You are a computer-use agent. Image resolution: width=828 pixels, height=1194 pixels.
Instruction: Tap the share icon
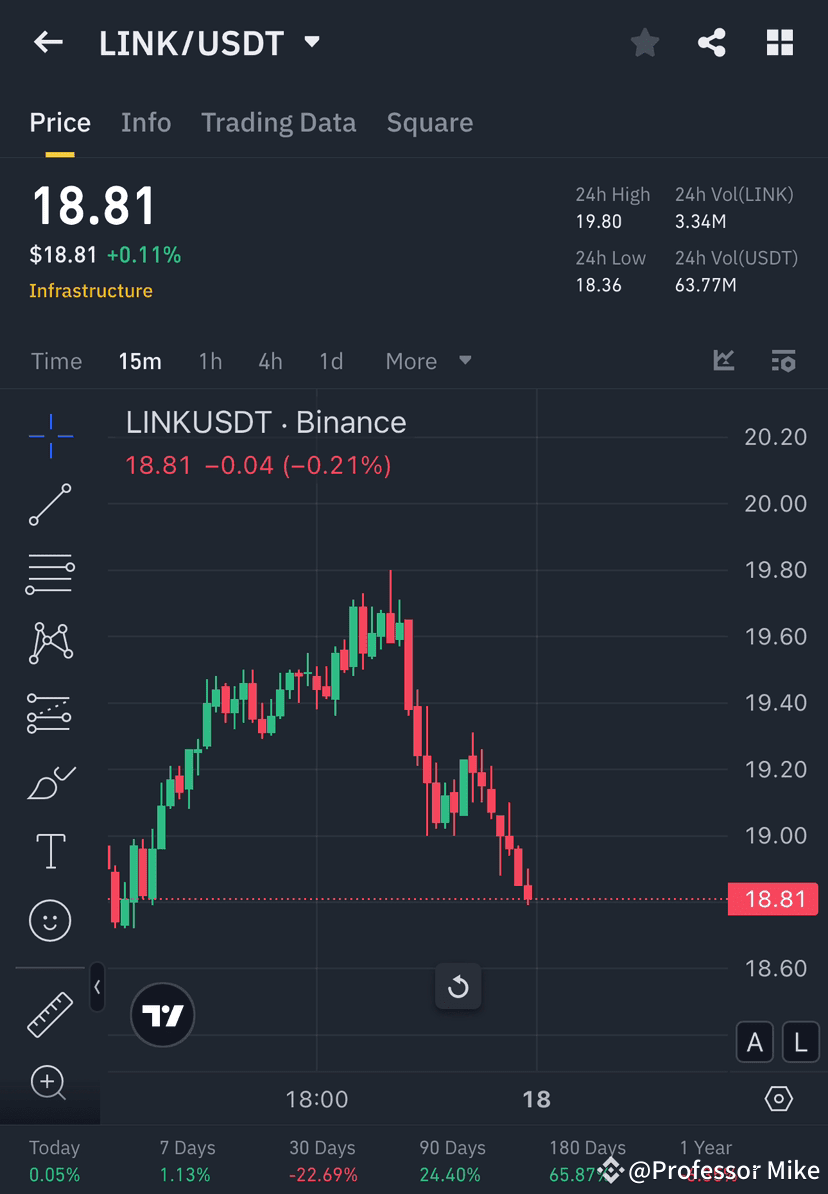[x=712, y=42]
